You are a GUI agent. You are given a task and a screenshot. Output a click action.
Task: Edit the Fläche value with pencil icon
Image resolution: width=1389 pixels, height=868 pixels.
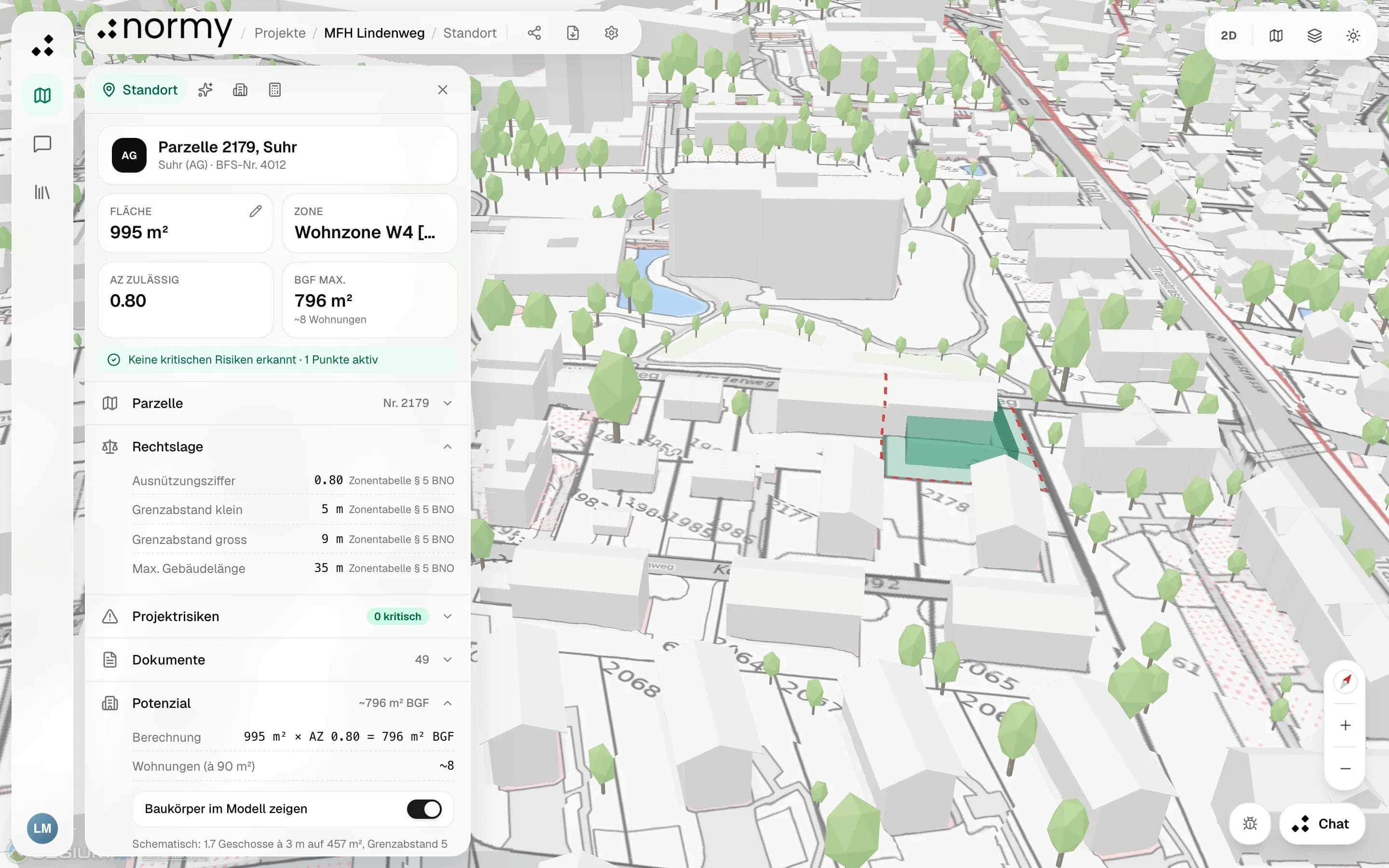tap(256, 211)
